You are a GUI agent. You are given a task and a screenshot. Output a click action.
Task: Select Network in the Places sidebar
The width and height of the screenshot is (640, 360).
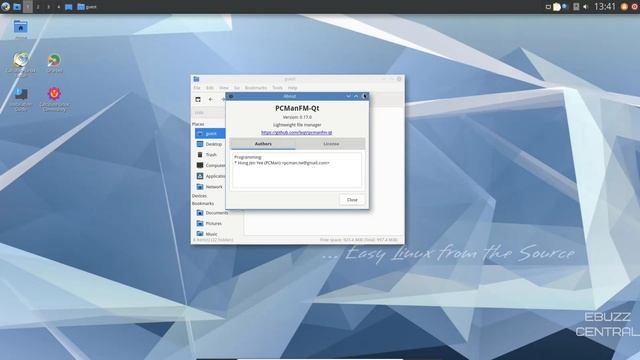pos(210,187)
